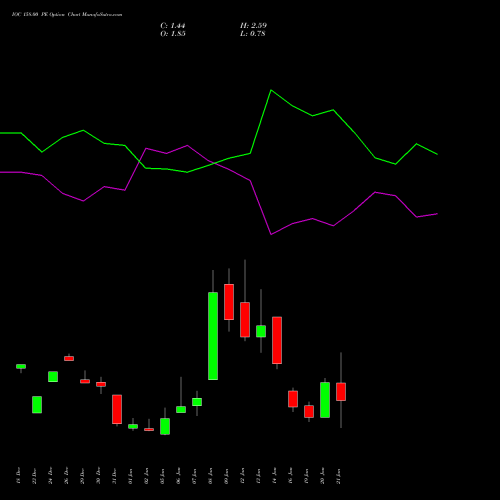The height and width of the screenshot is (500, 500).
Task: Click the red candle above 14 Jan
Action: (x=277, y=340)
